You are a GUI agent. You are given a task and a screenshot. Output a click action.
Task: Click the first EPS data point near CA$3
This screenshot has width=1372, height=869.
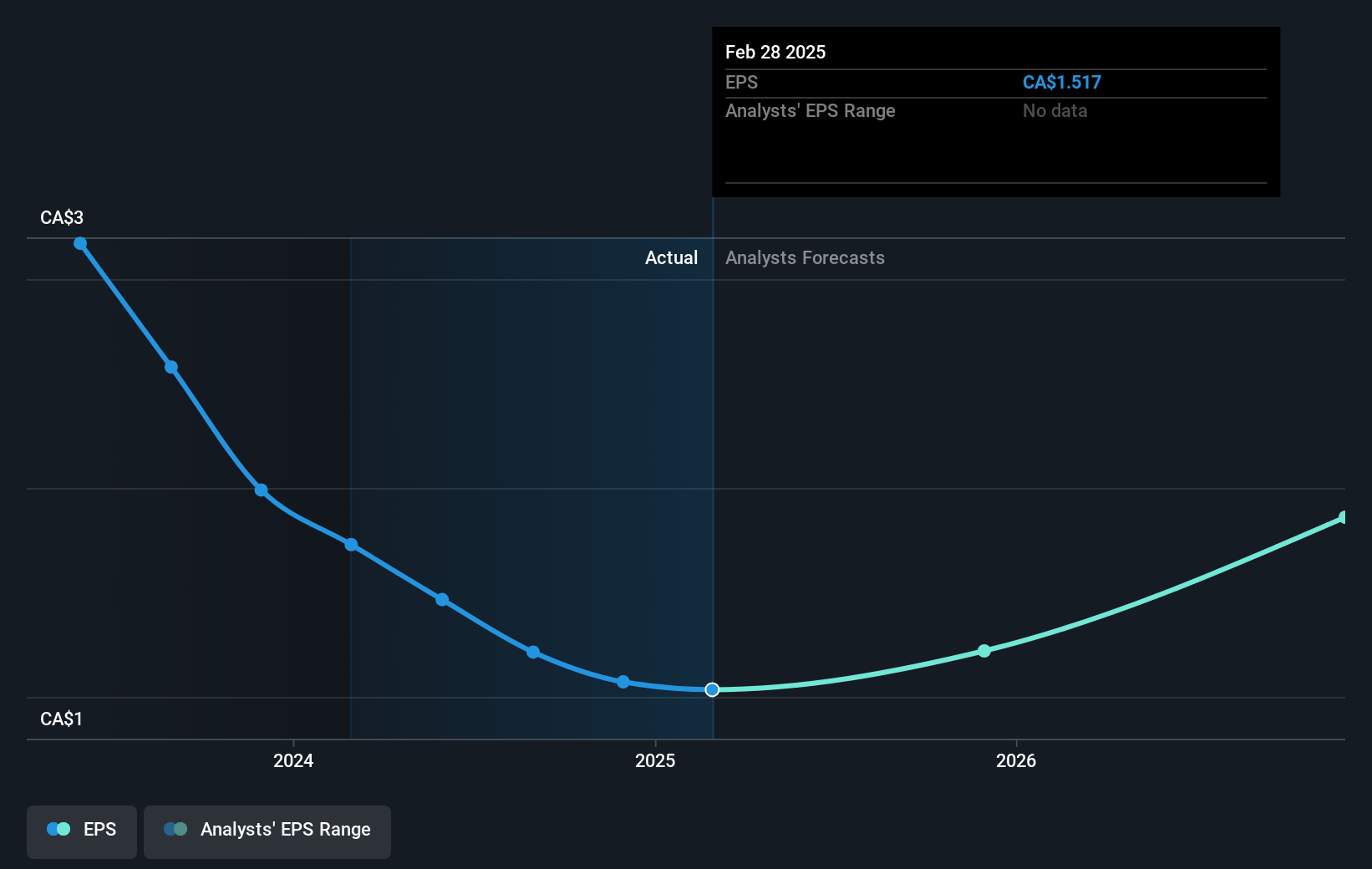coord(79,243)
